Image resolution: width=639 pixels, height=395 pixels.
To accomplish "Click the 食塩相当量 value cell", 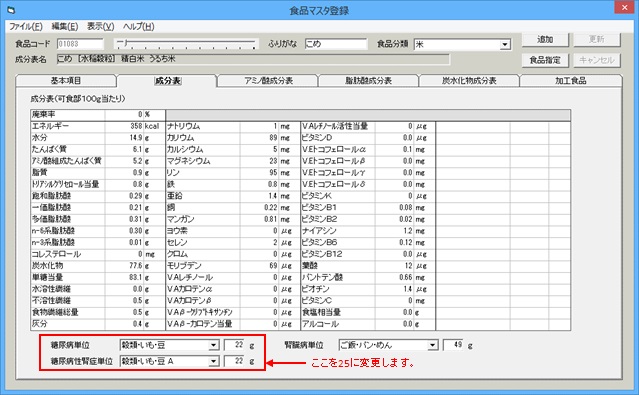I will [x=394, y=312].
